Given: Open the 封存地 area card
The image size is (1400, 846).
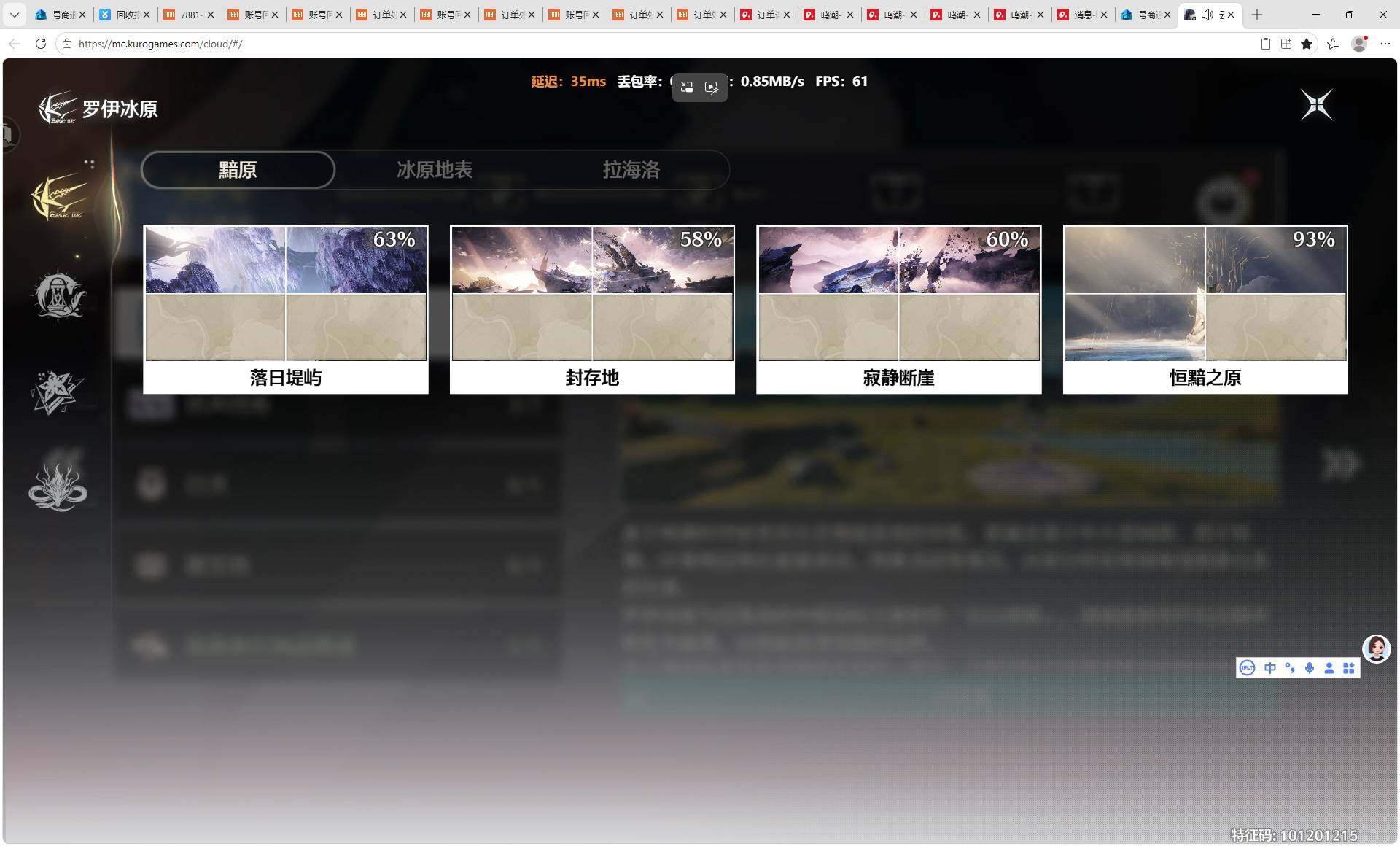Looking at the screenshot, I should point(592,309).
